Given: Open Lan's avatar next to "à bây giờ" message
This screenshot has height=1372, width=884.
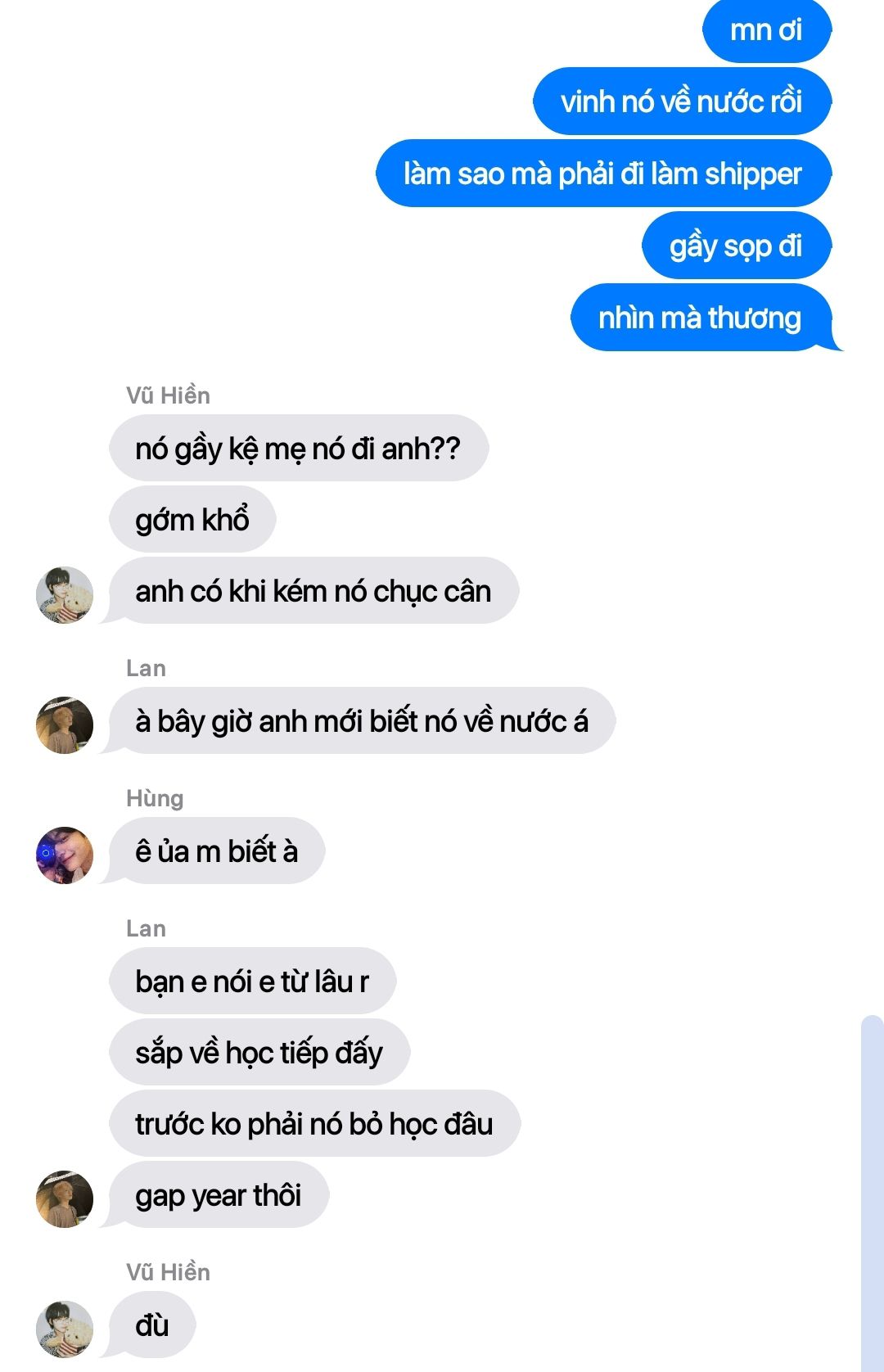Looking at the screenshot, I should pyautogui.click(x=65, y=724).
